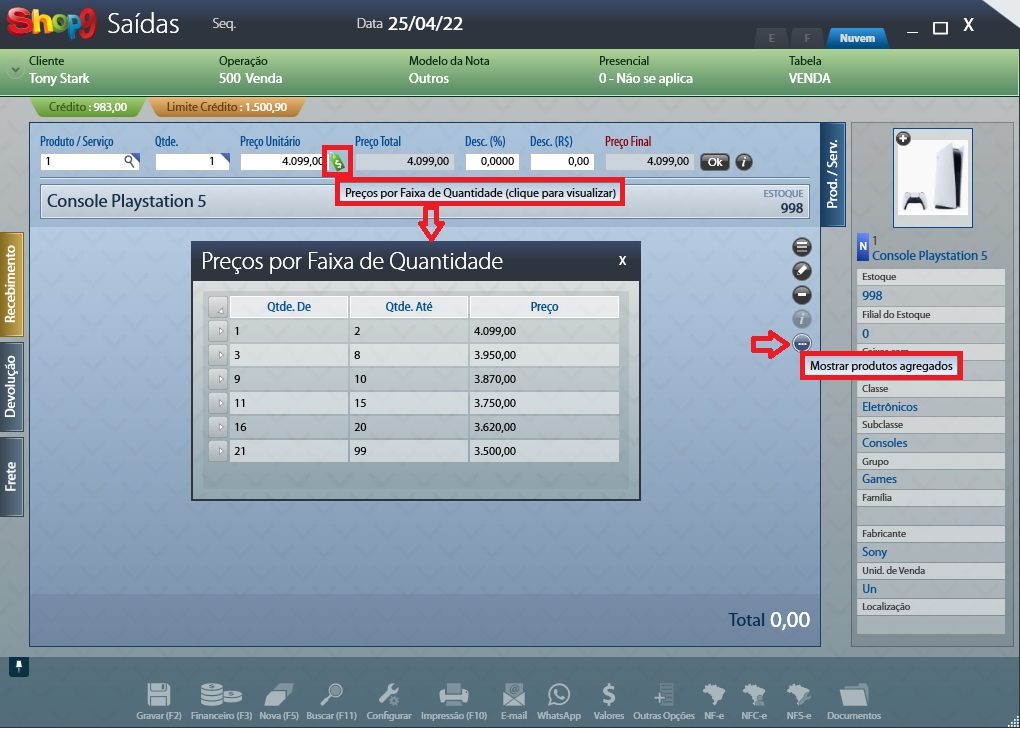Click the product search magnifier icon
Viewport: 1020px width, 730px height.
pyautogui.click(x=130, y=161)
